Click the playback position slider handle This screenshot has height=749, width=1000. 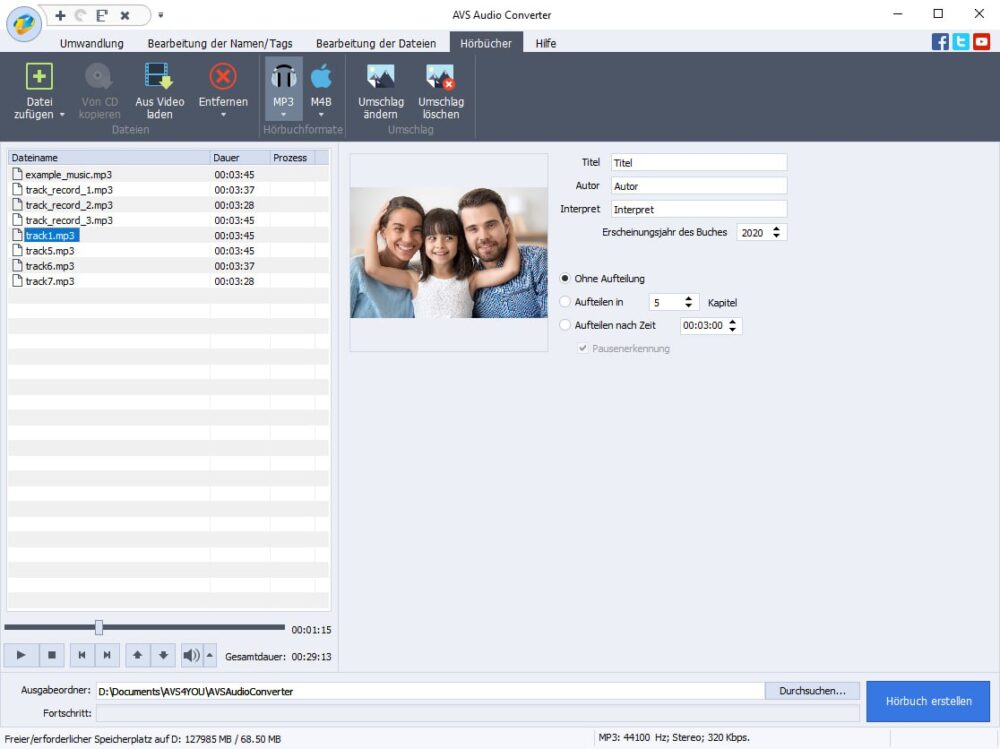[99, 627]
